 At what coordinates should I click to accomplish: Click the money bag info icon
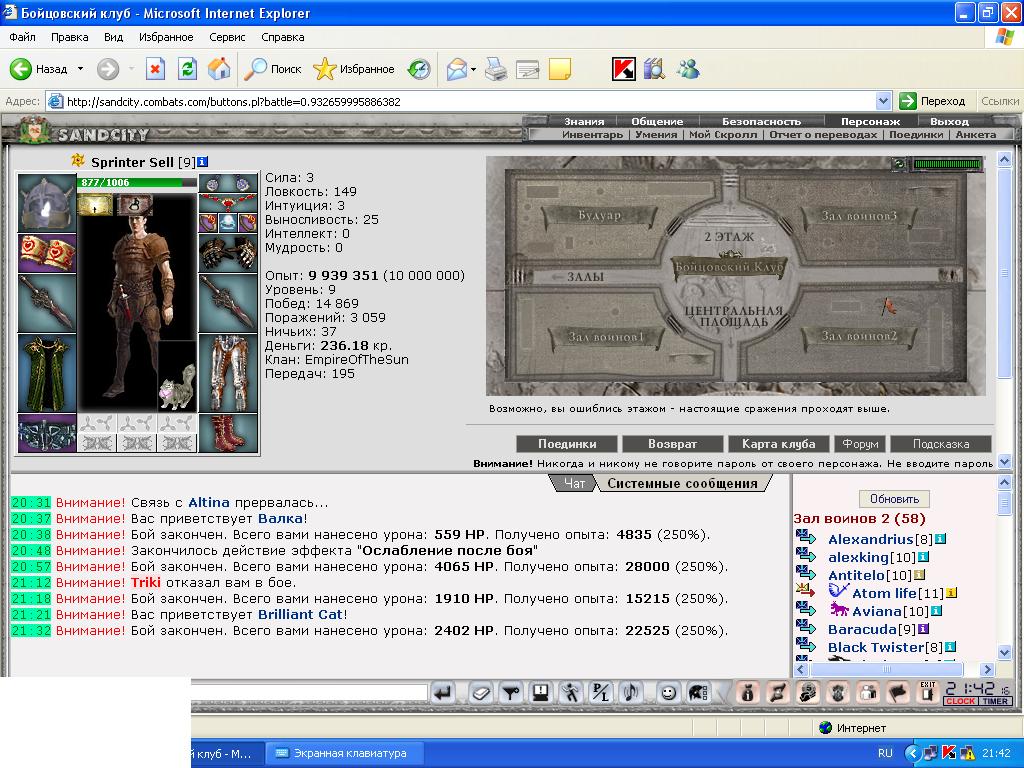748,693
